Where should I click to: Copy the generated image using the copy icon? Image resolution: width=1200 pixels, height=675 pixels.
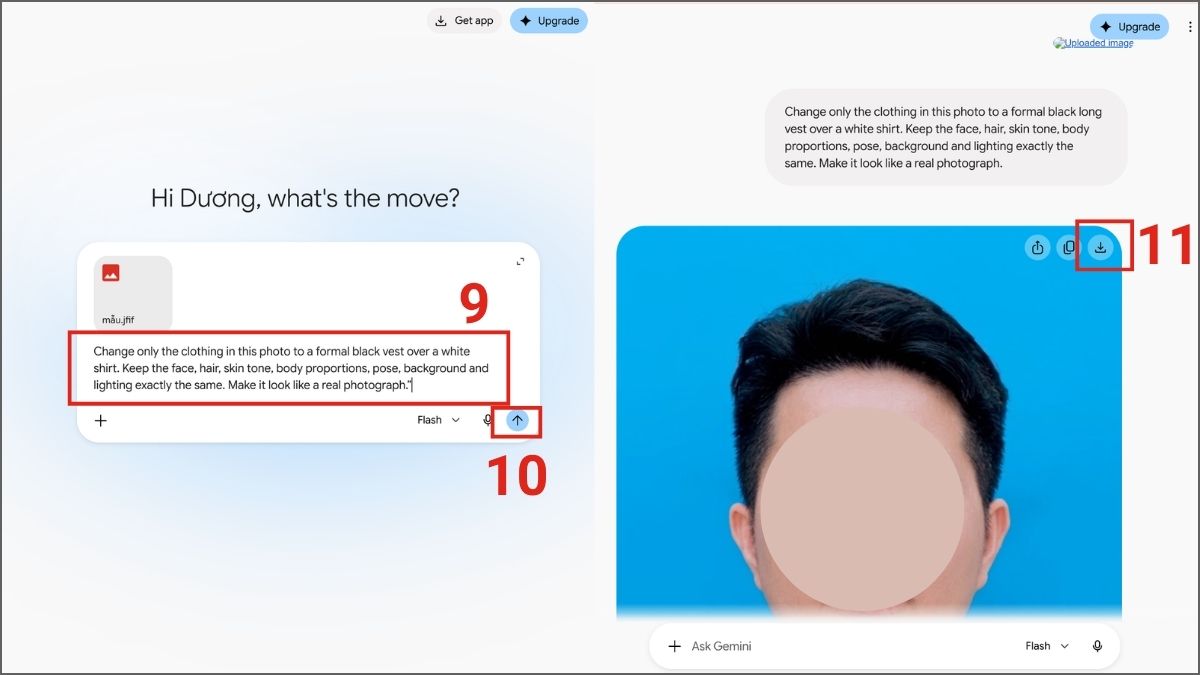click(x=1069, y=248)
